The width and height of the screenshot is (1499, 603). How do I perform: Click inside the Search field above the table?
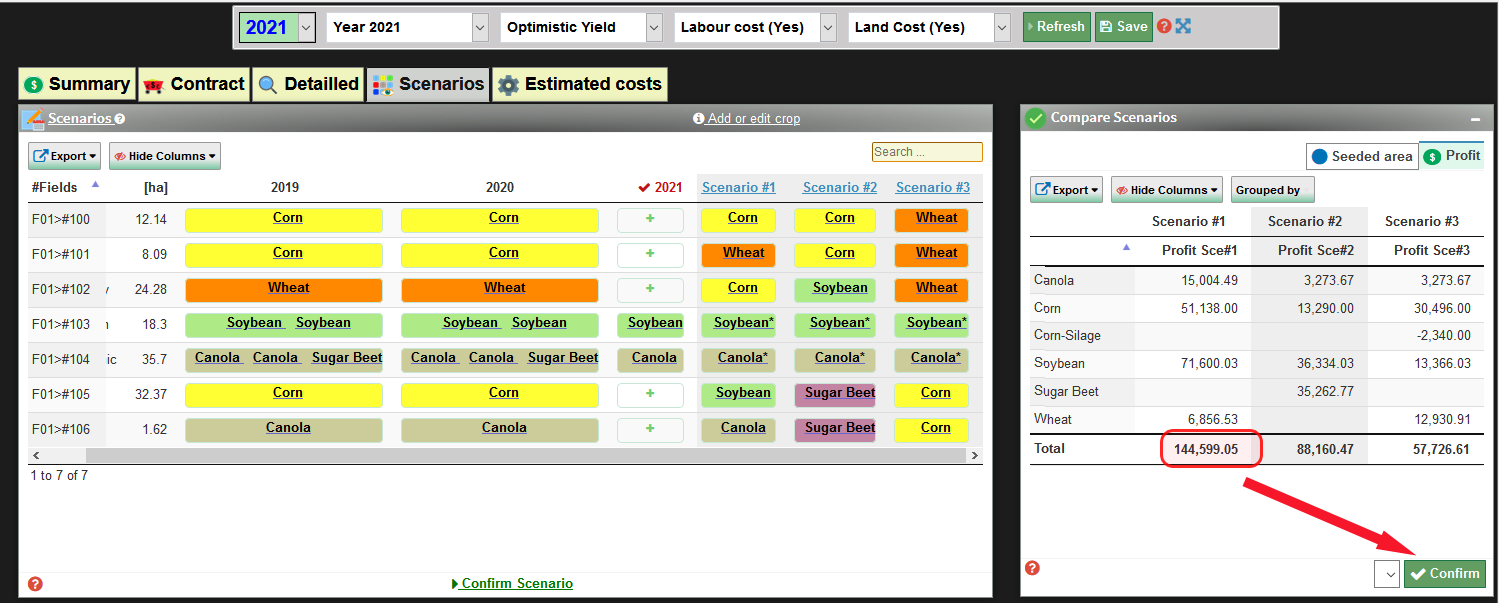926,151
